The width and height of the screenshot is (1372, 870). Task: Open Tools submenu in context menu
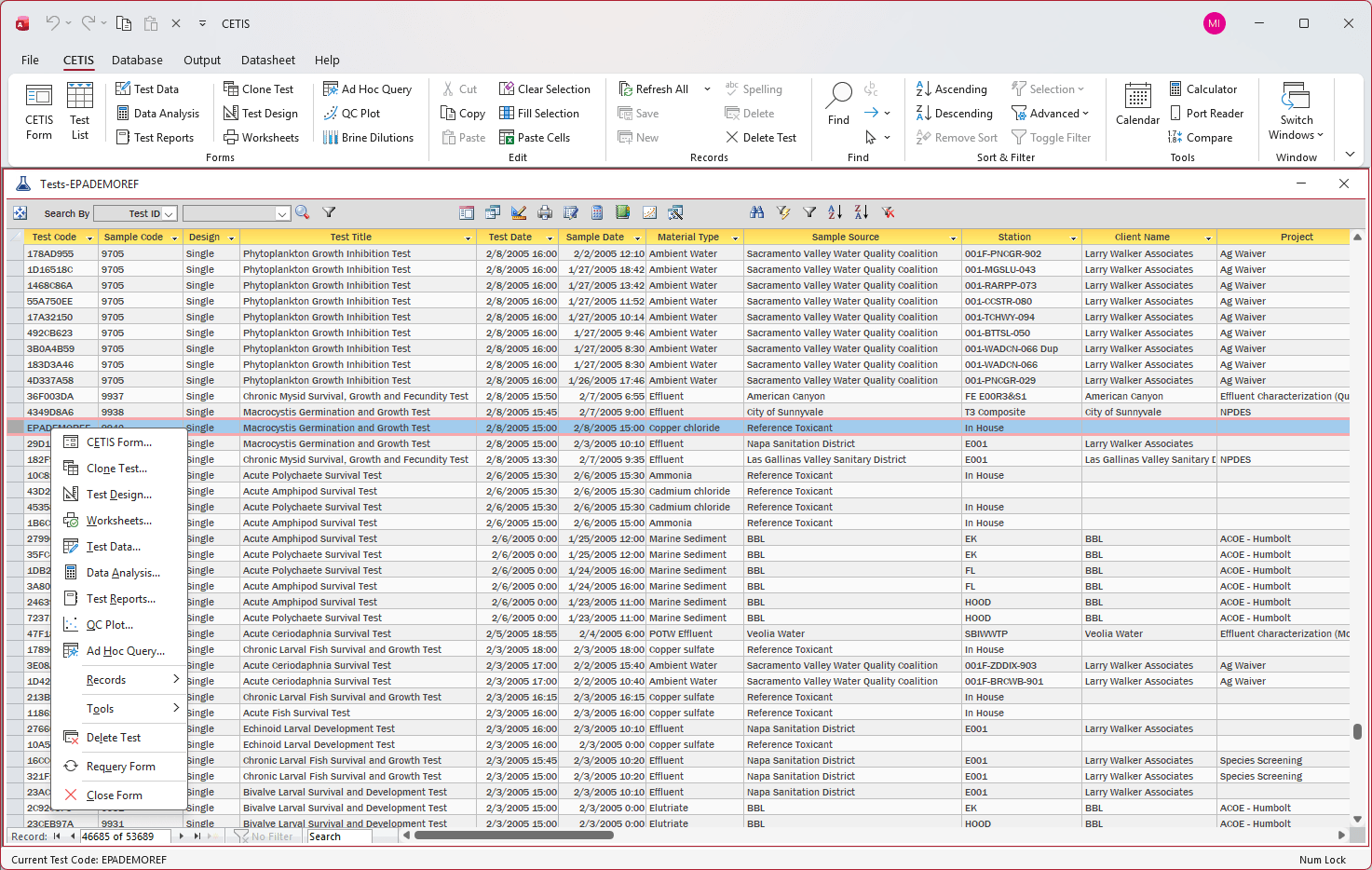[x=119, y=709]
